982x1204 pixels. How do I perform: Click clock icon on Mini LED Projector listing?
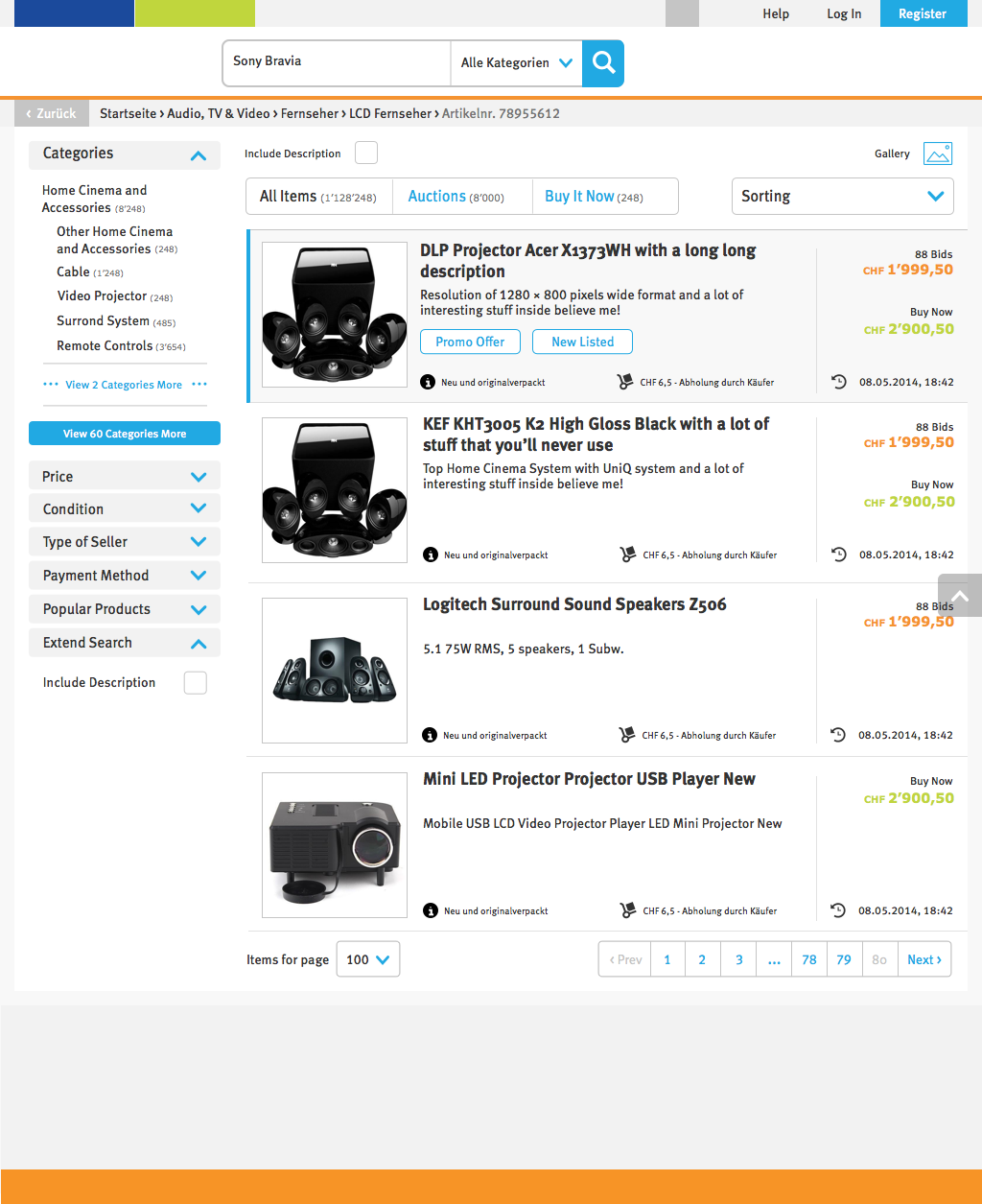point(838,910)
